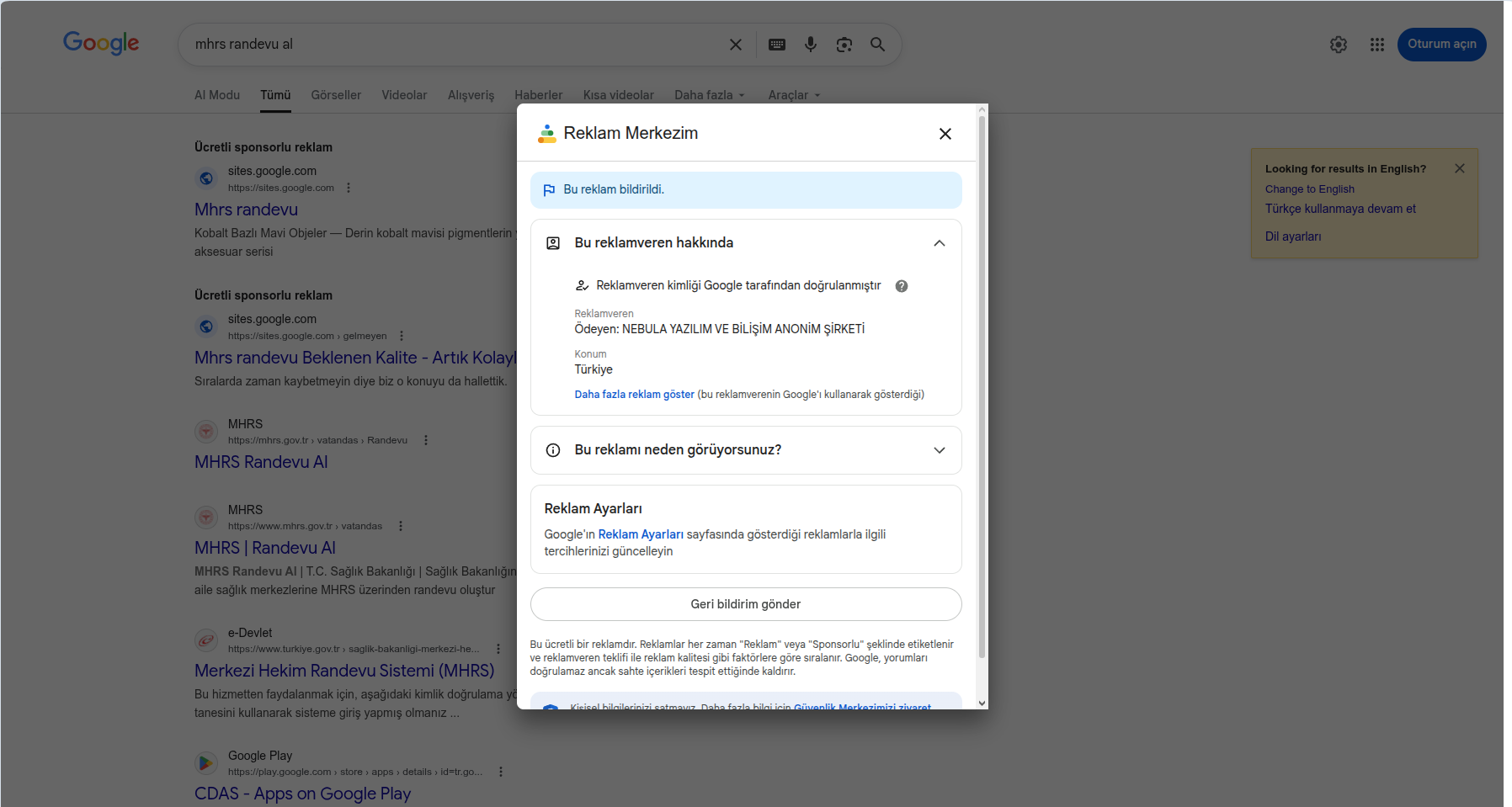Image resolution: width=1512 pixels, height=807 pixels.
Task: Open CDAS - Apps on Google Play result
Action: point(303,794)
